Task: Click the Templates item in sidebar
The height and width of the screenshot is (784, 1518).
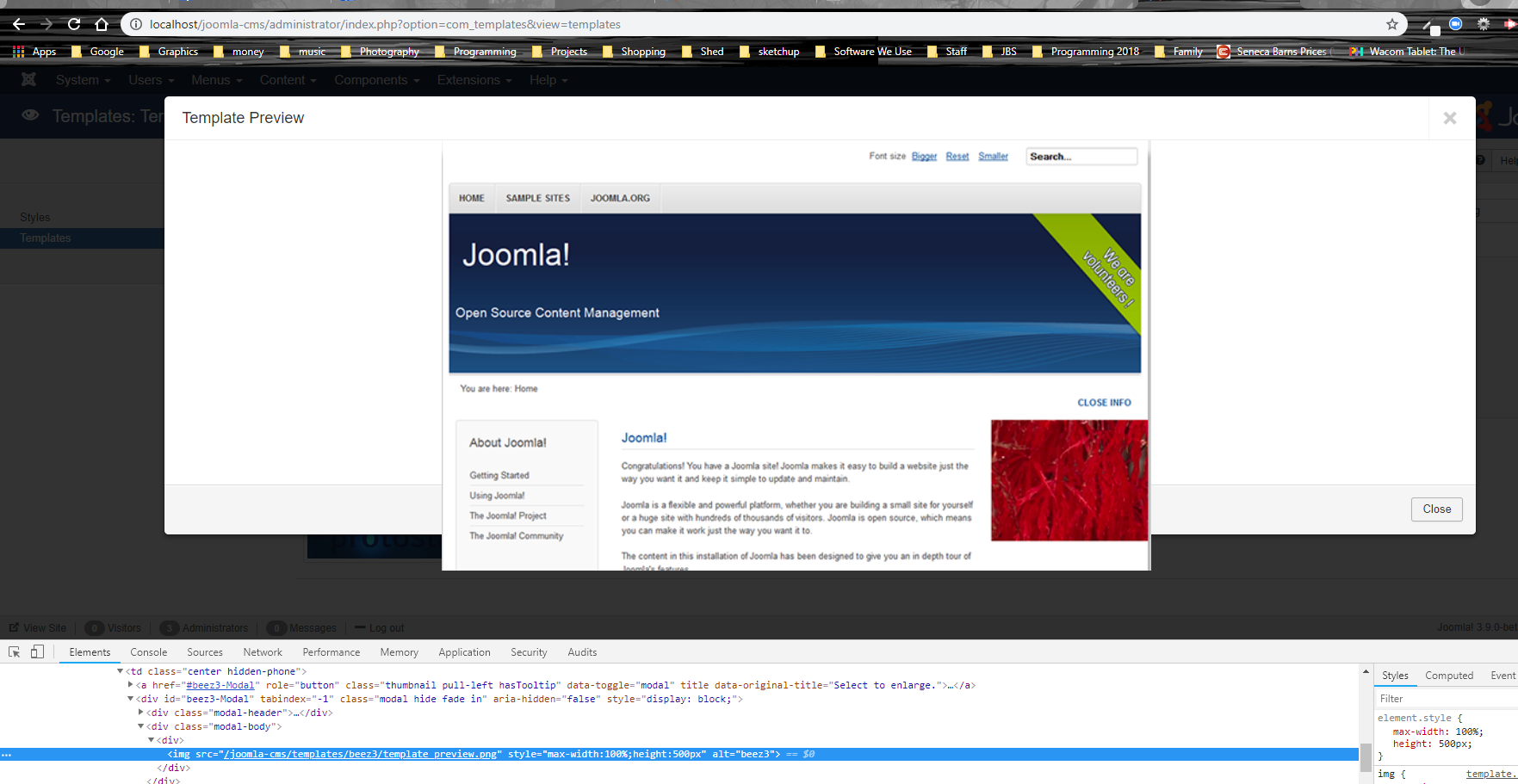Action: coord(46,238)
